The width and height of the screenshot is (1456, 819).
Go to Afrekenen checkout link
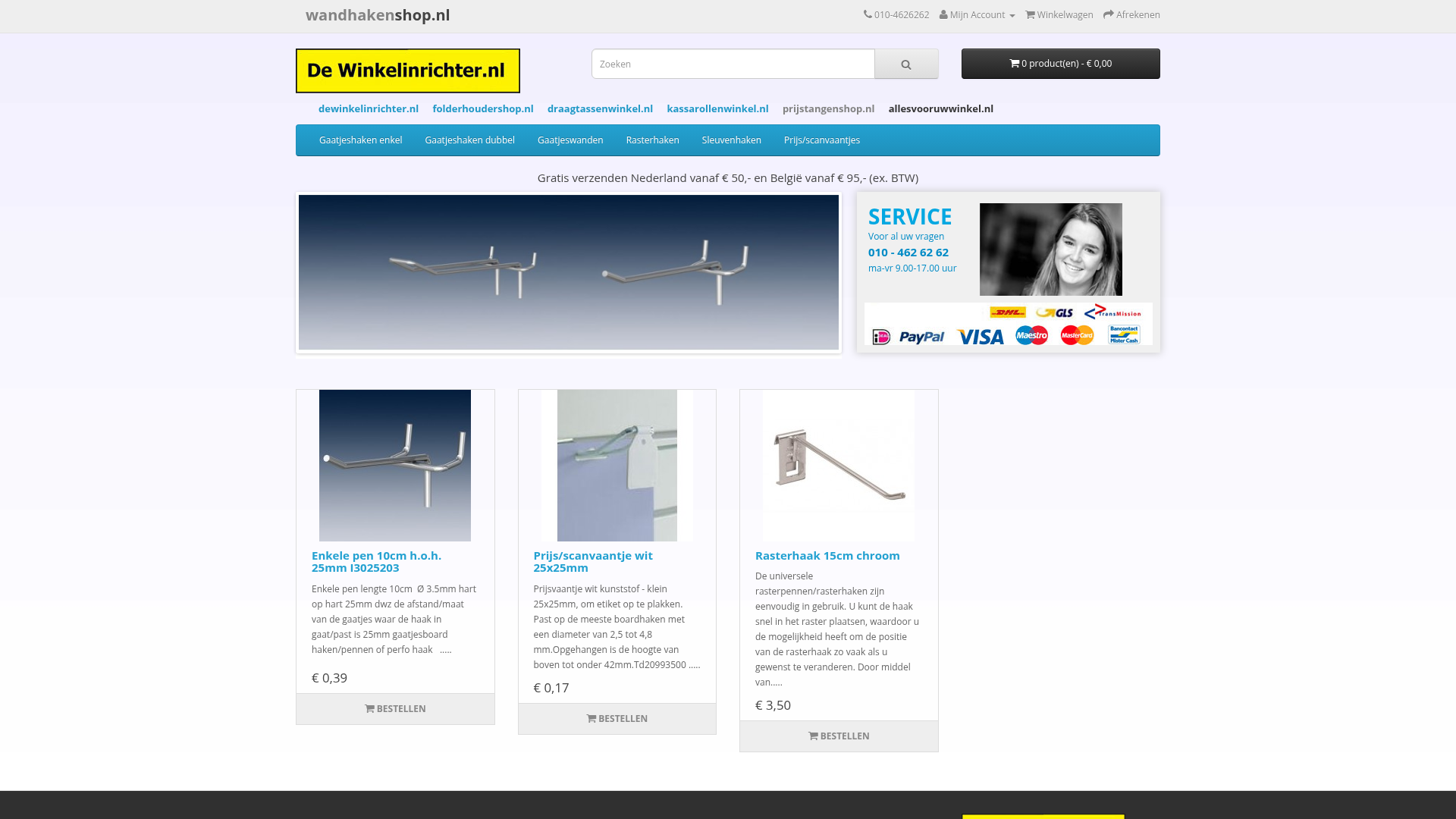click(1131, 15)
